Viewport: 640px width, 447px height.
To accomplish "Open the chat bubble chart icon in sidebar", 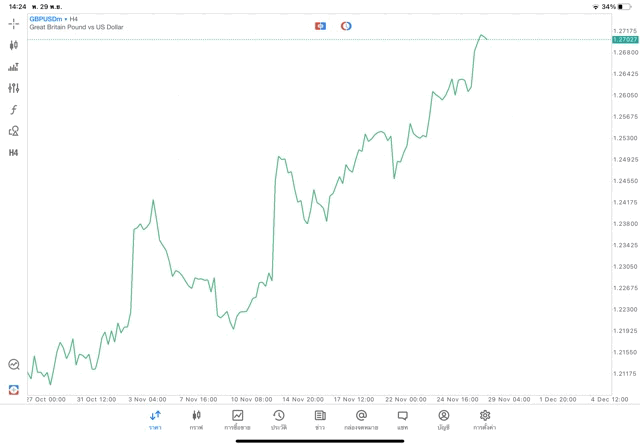I will (14, 365).
